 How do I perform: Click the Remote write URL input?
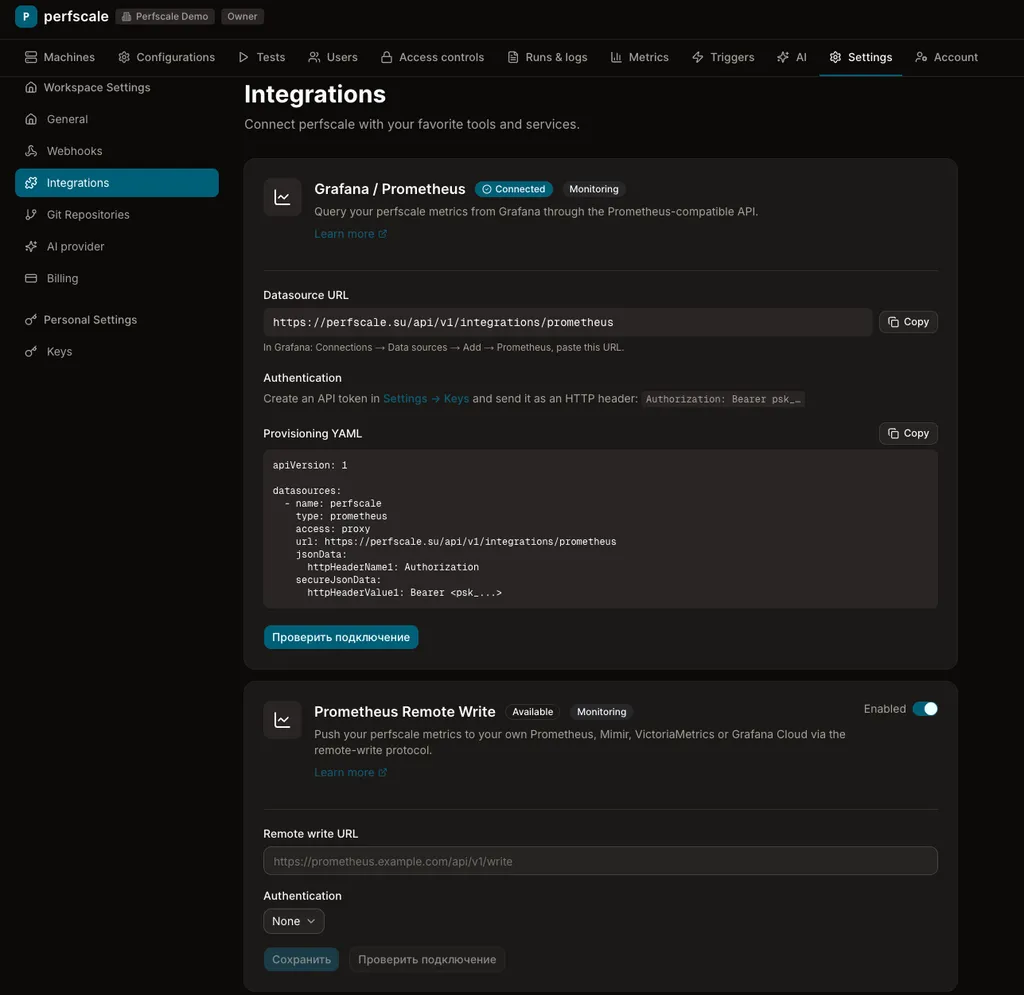click(600, 861)
